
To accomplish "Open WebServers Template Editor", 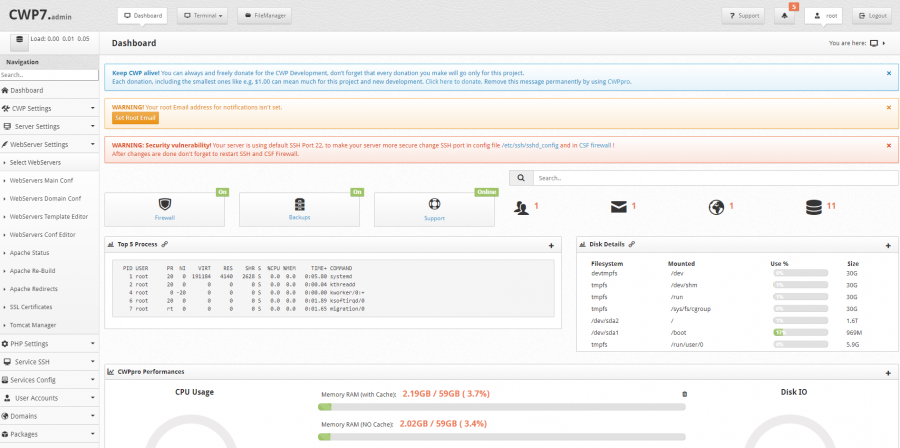I will click(x=49, y=217).
